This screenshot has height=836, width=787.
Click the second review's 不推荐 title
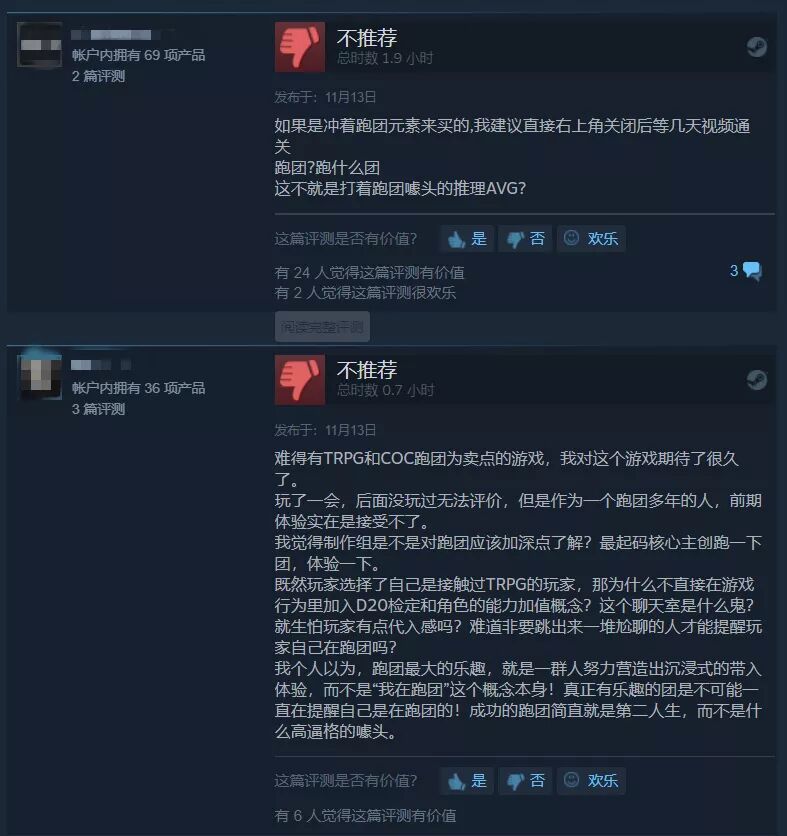pos(367,370)
